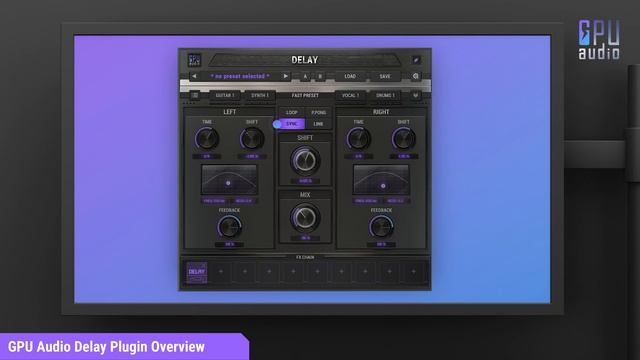This screenshot has width=640, height=360.
Task: Click the RIGHT SHIFT value field
Action: (403, 156)
